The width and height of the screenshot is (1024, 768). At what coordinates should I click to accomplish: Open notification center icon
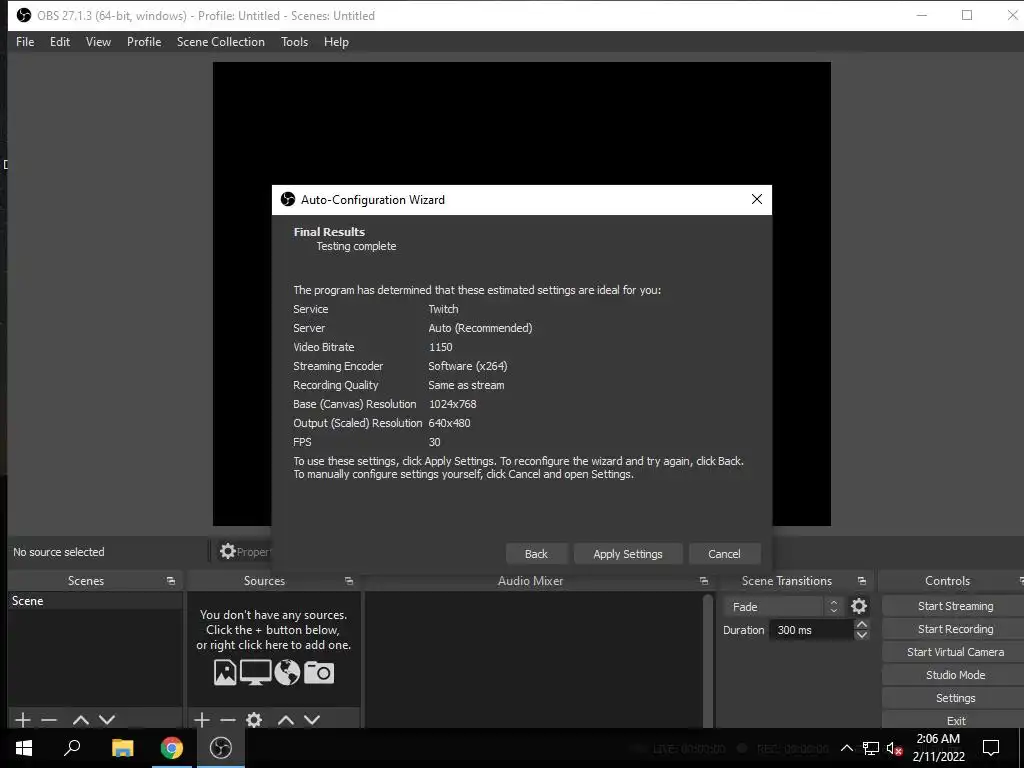(x=991, y=748)
